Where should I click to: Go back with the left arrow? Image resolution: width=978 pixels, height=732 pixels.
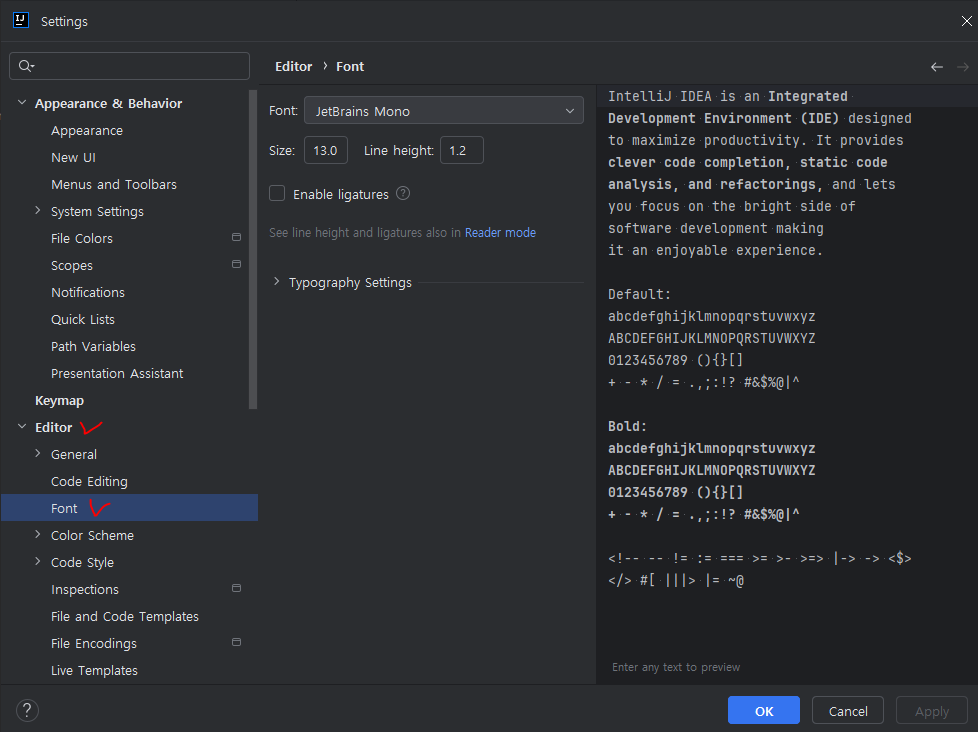click(x=937, y=67)
